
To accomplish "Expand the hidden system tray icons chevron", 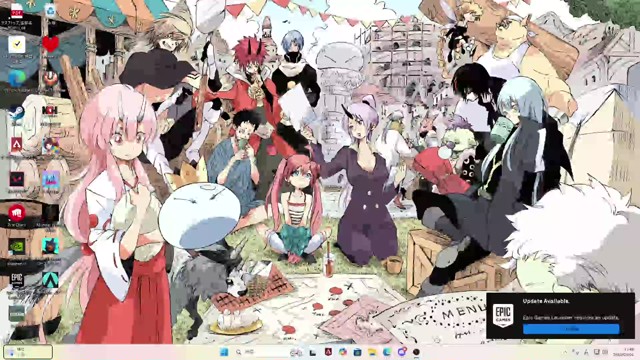I will pos(565,352).
